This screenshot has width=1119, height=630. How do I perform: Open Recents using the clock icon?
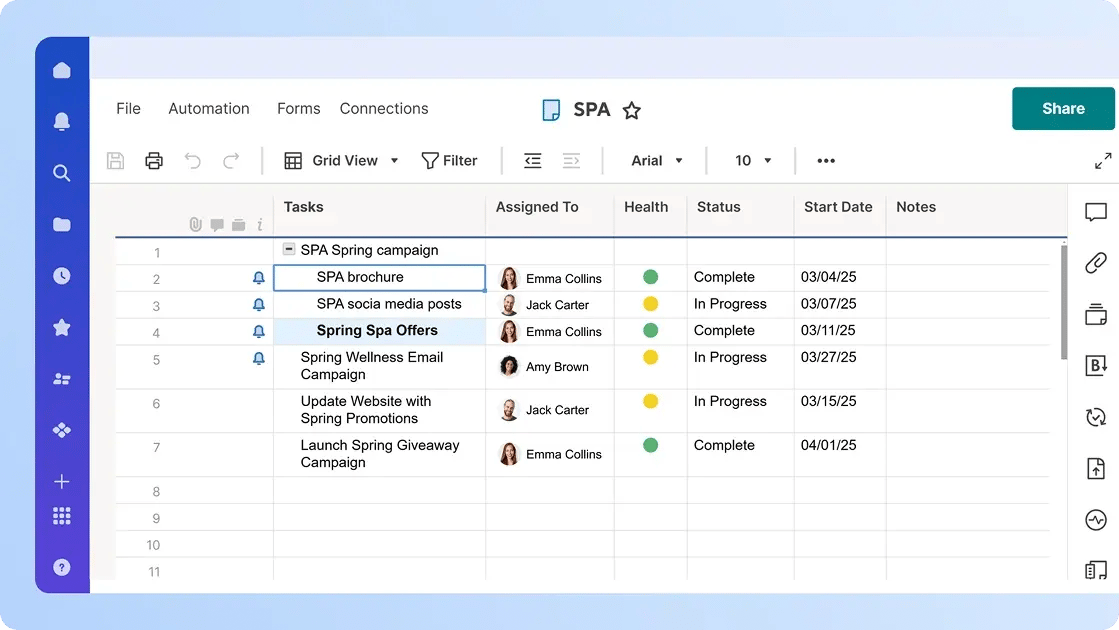point(61,275)
